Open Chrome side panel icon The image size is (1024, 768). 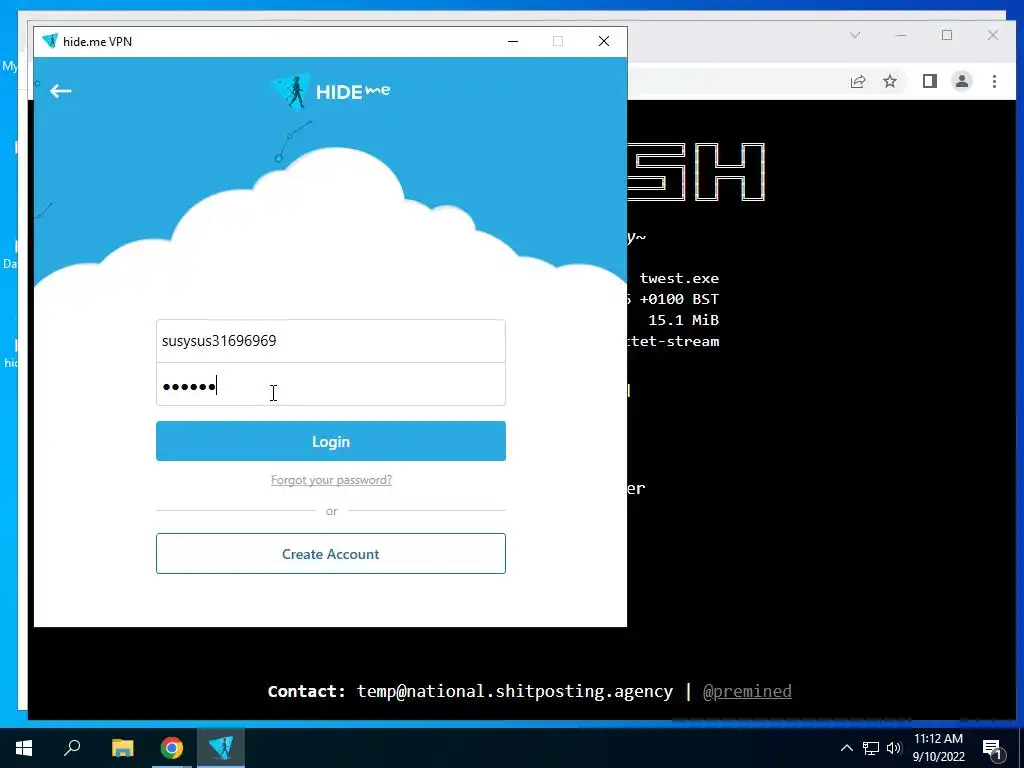pos(929,82)
